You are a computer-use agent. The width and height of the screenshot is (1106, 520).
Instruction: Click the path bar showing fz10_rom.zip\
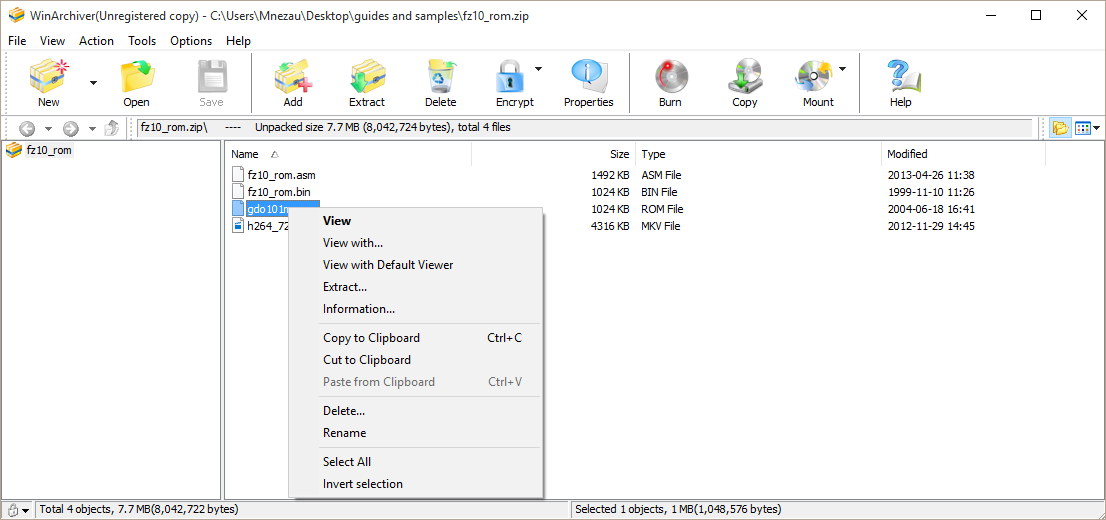(x=584, y=128)
